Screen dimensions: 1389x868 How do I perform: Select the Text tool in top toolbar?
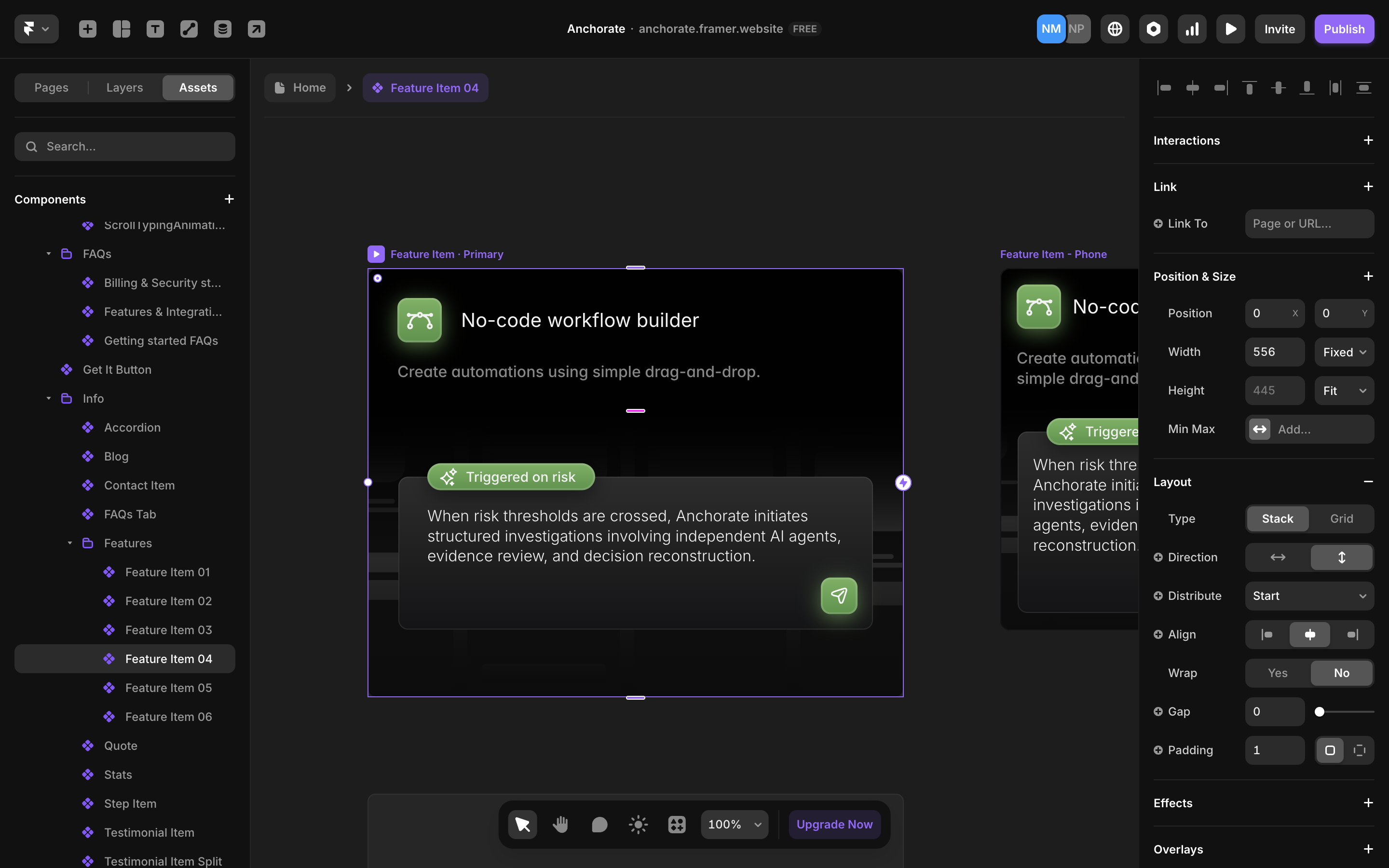(x=155, y=29)
